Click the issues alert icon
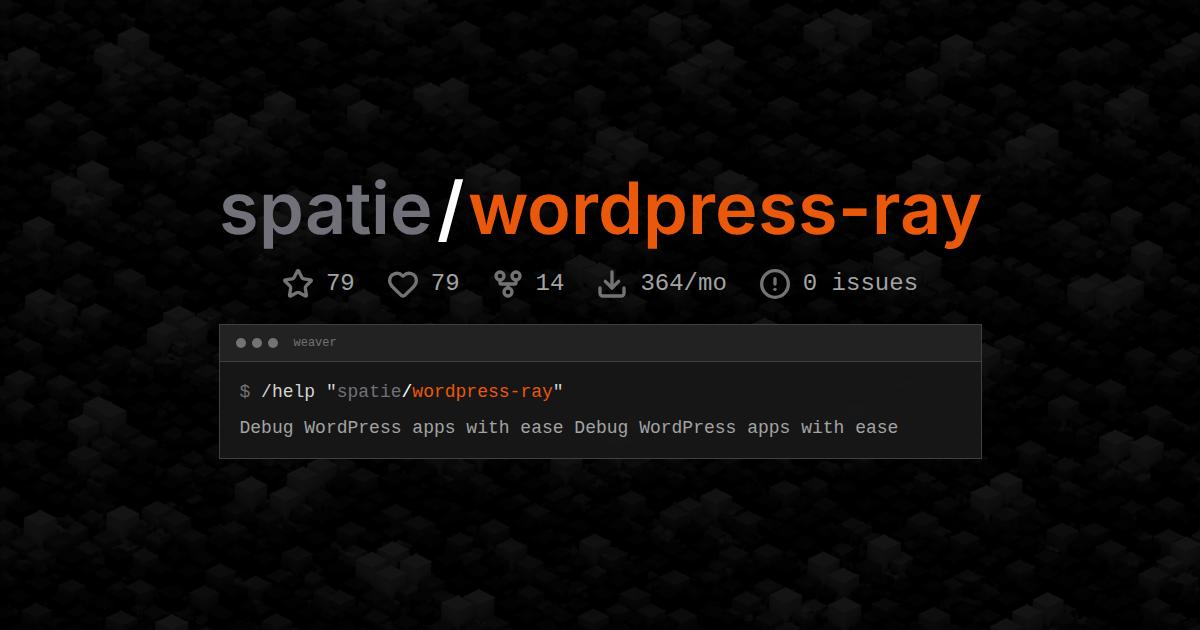This screenshot has height=630, width=1200. point(775,283)
